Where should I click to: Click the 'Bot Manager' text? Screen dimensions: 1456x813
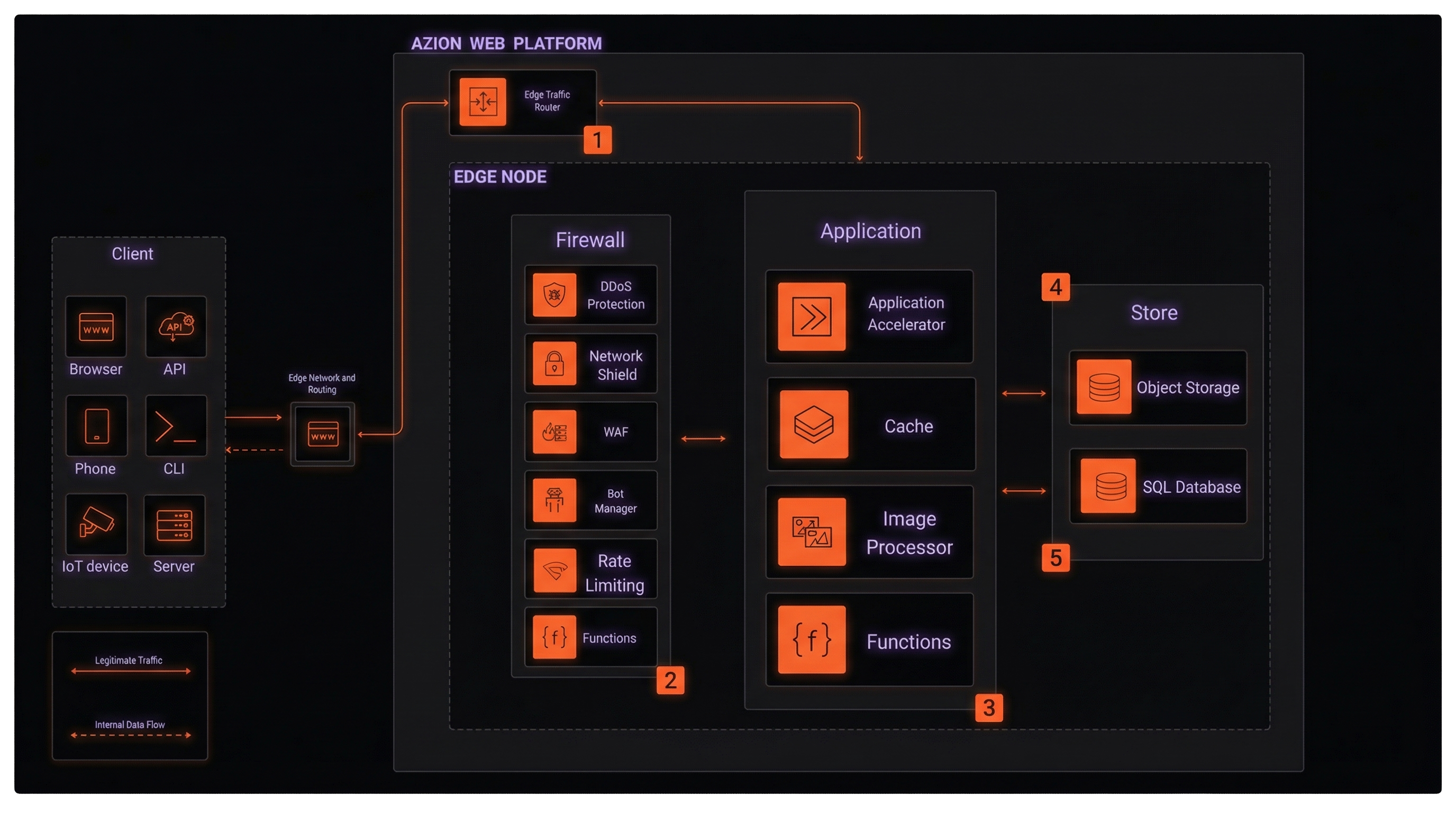615,501
